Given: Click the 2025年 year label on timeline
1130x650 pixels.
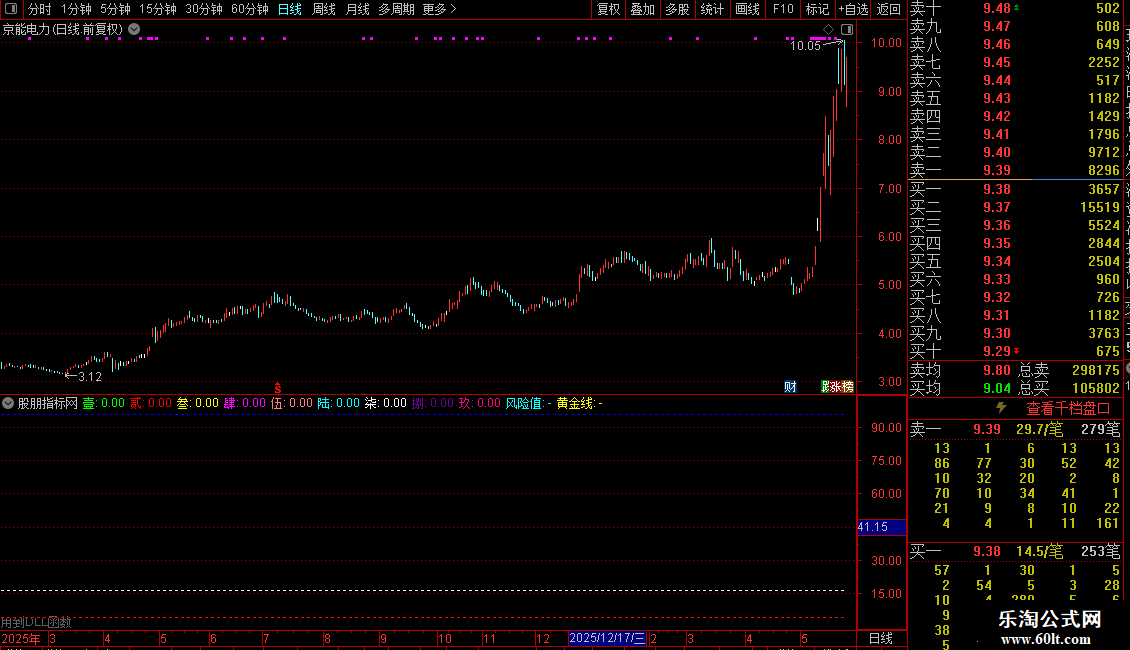Looking at the screenshot, I should tap(22, 638).
